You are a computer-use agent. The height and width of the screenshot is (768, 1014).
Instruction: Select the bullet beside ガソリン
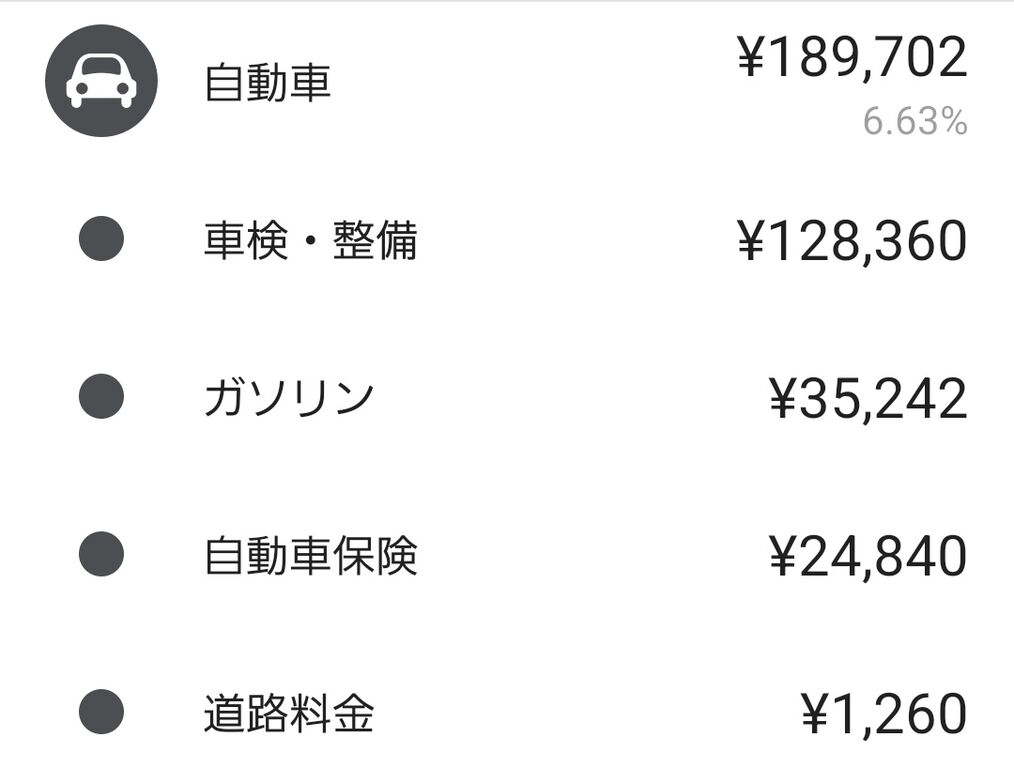point(102,396)
